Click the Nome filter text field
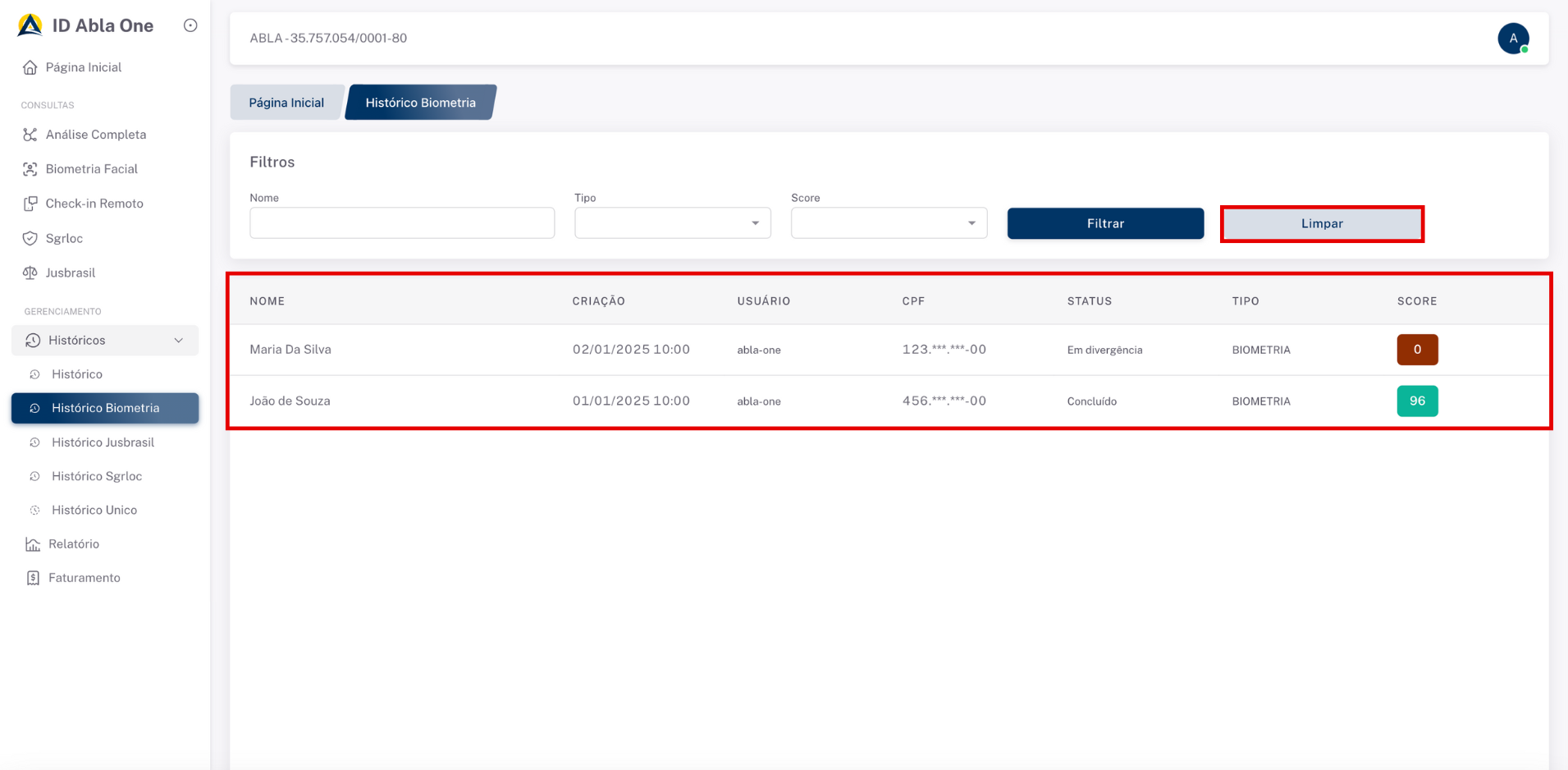1568x770 pixels. click(402, 223)
